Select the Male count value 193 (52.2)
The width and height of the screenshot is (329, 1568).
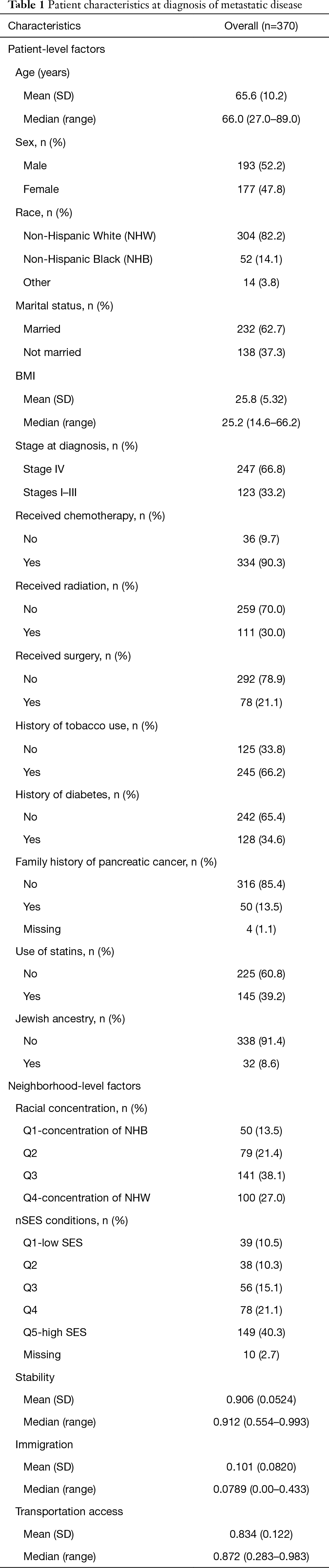click(x=261, y=166)
